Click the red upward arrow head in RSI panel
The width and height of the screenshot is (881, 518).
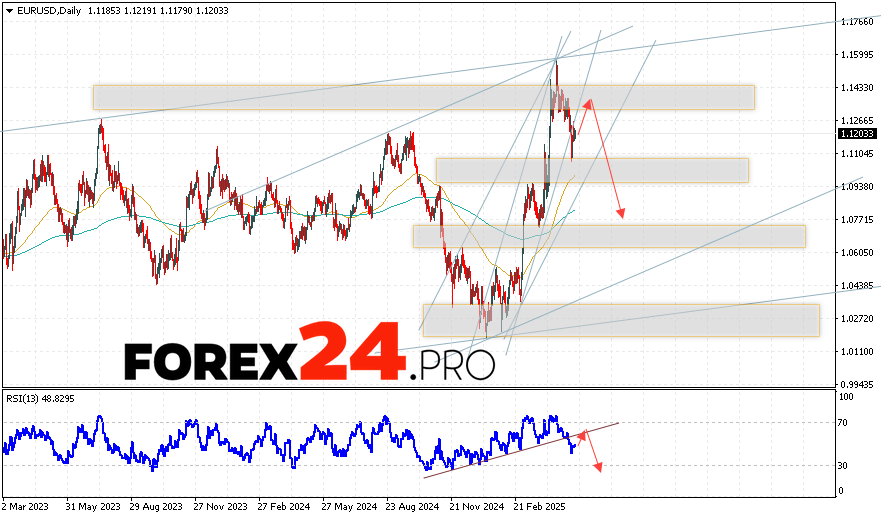tap(583, 435)
